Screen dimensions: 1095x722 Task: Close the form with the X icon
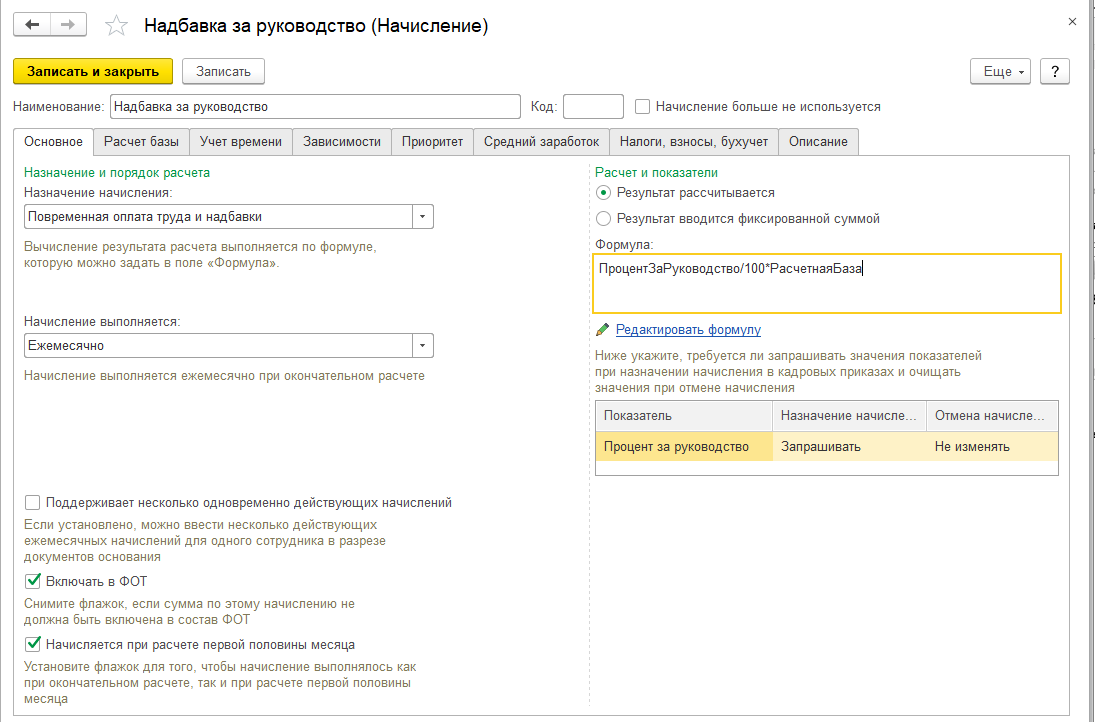(x=1073, y=20)
